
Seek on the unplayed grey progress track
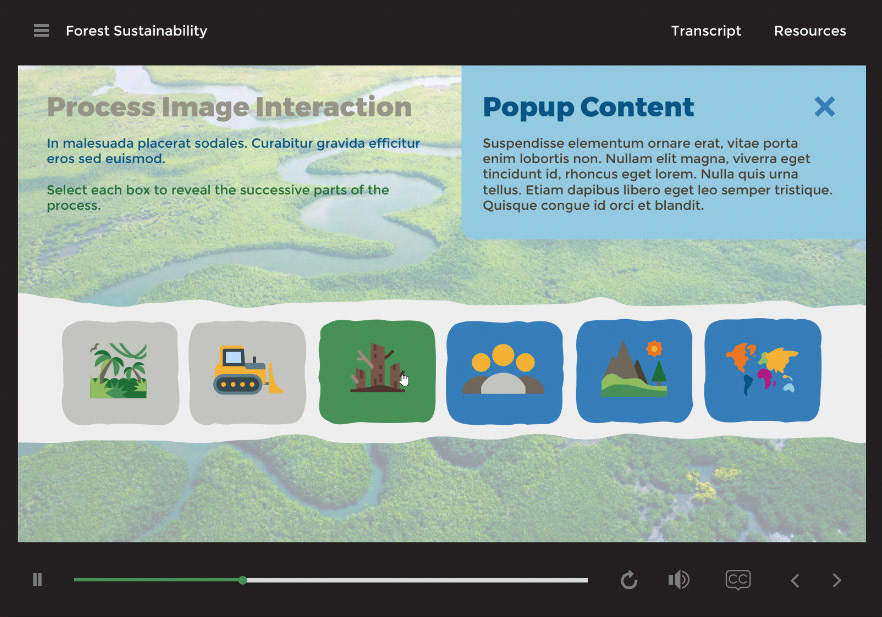tap(417, 580)
